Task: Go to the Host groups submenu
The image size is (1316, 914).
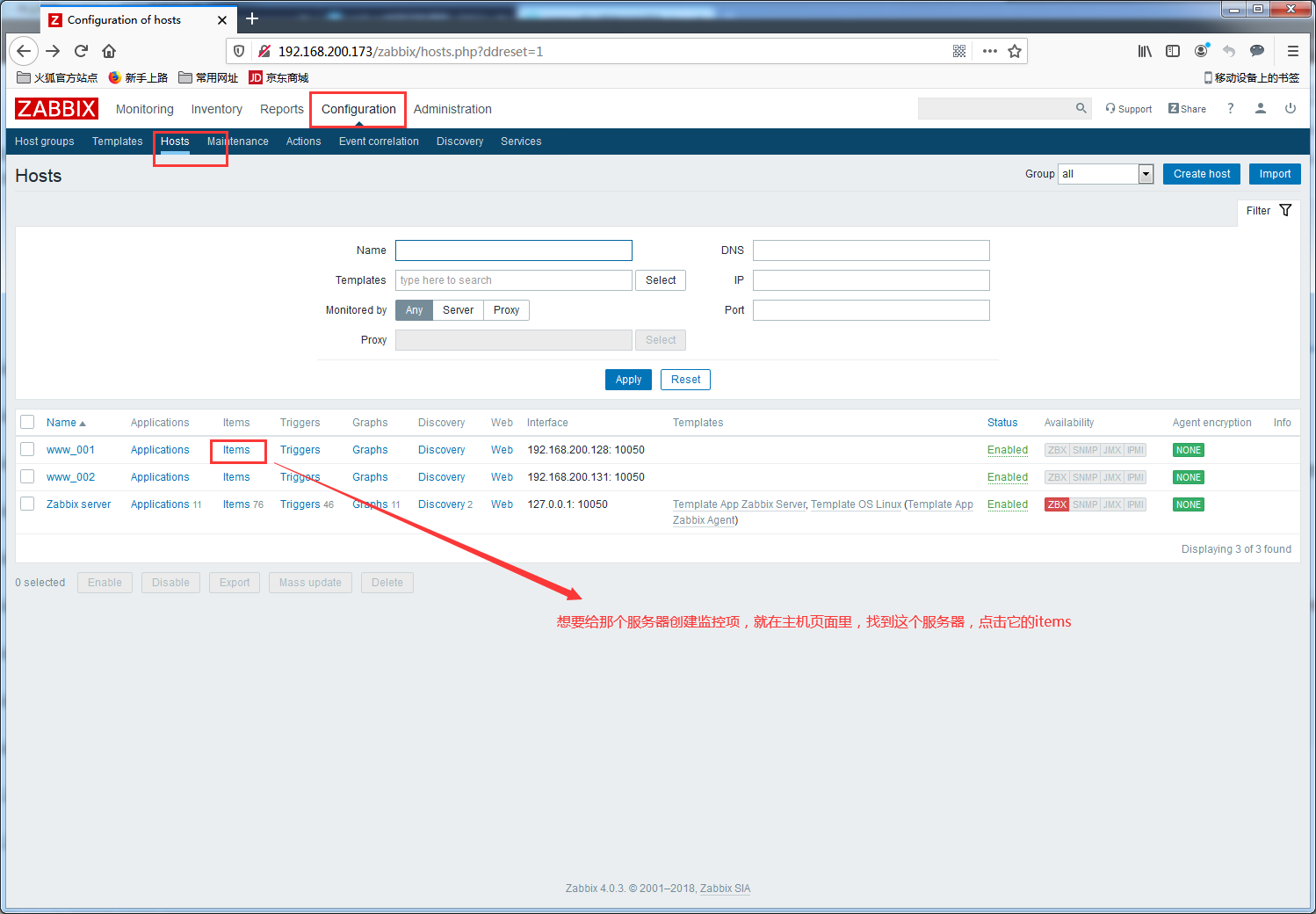Action: point(45,141)
